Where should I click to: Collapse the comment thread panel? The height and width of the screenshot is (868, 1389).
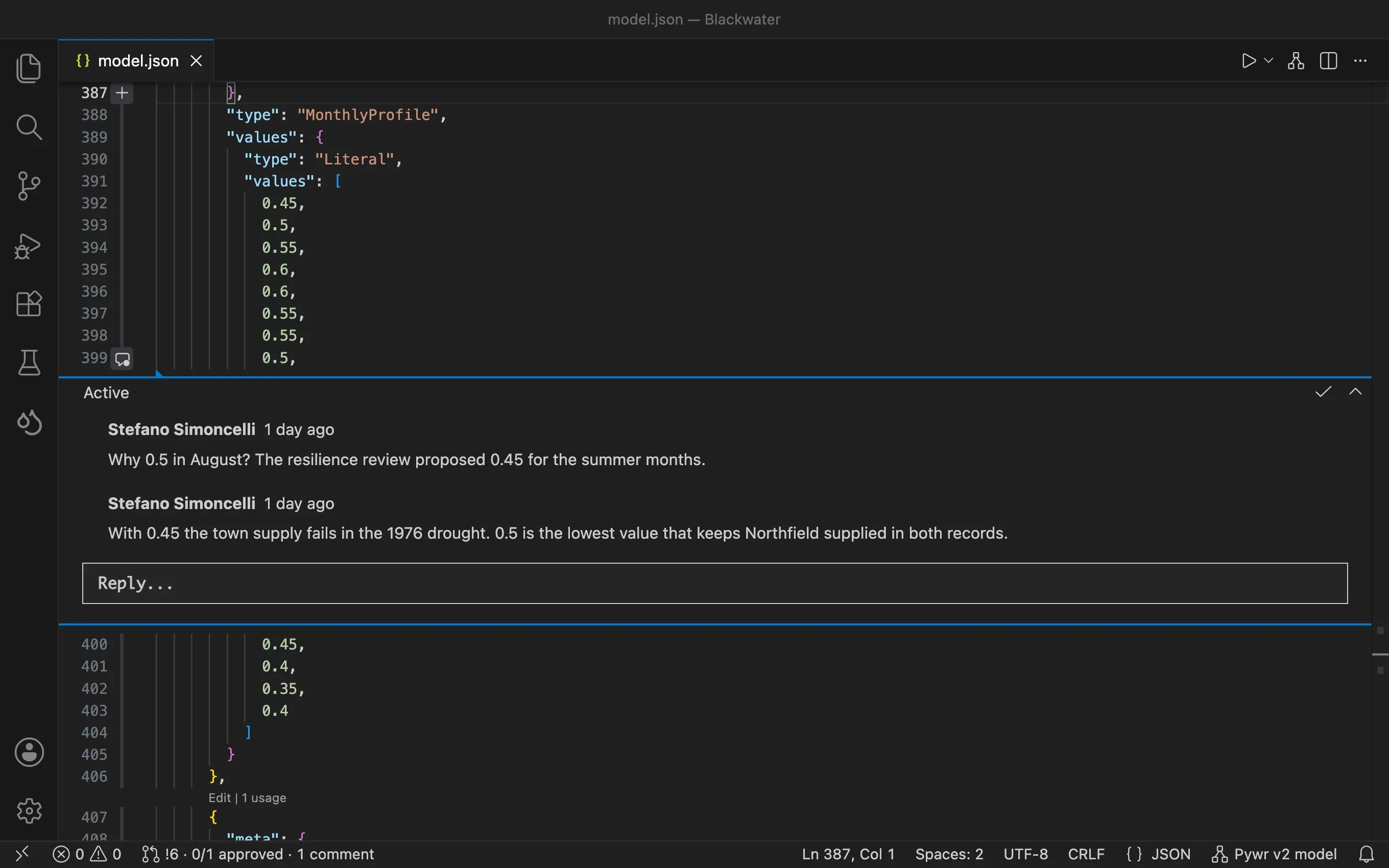pos(1355,392)
